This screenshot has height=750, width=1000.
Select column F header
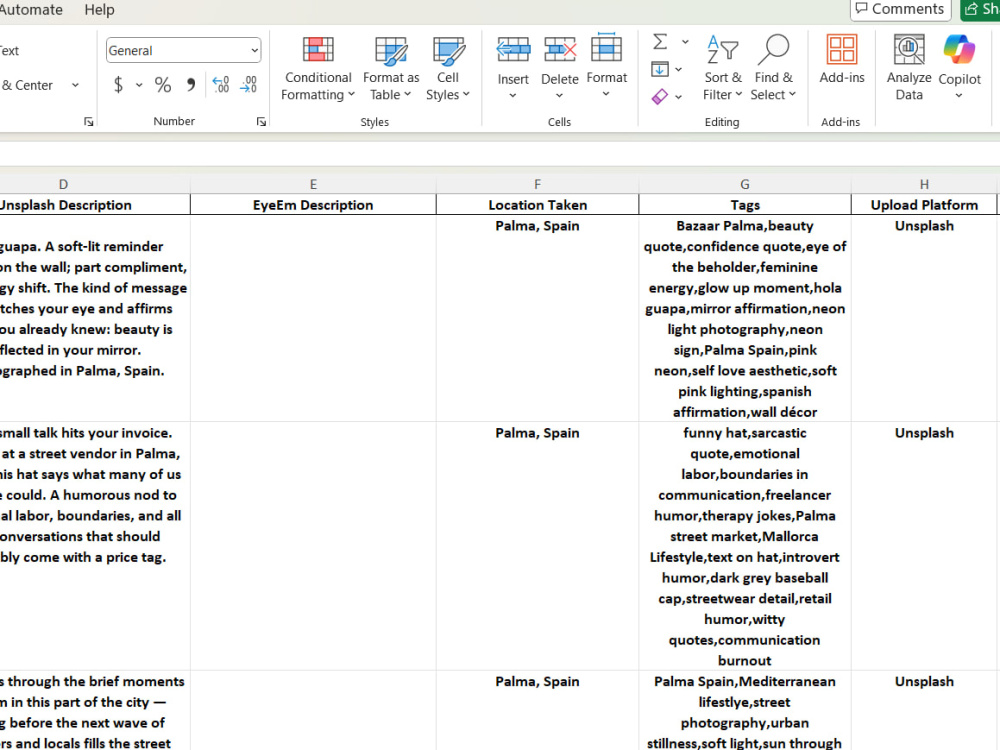[x=538, y=184]
